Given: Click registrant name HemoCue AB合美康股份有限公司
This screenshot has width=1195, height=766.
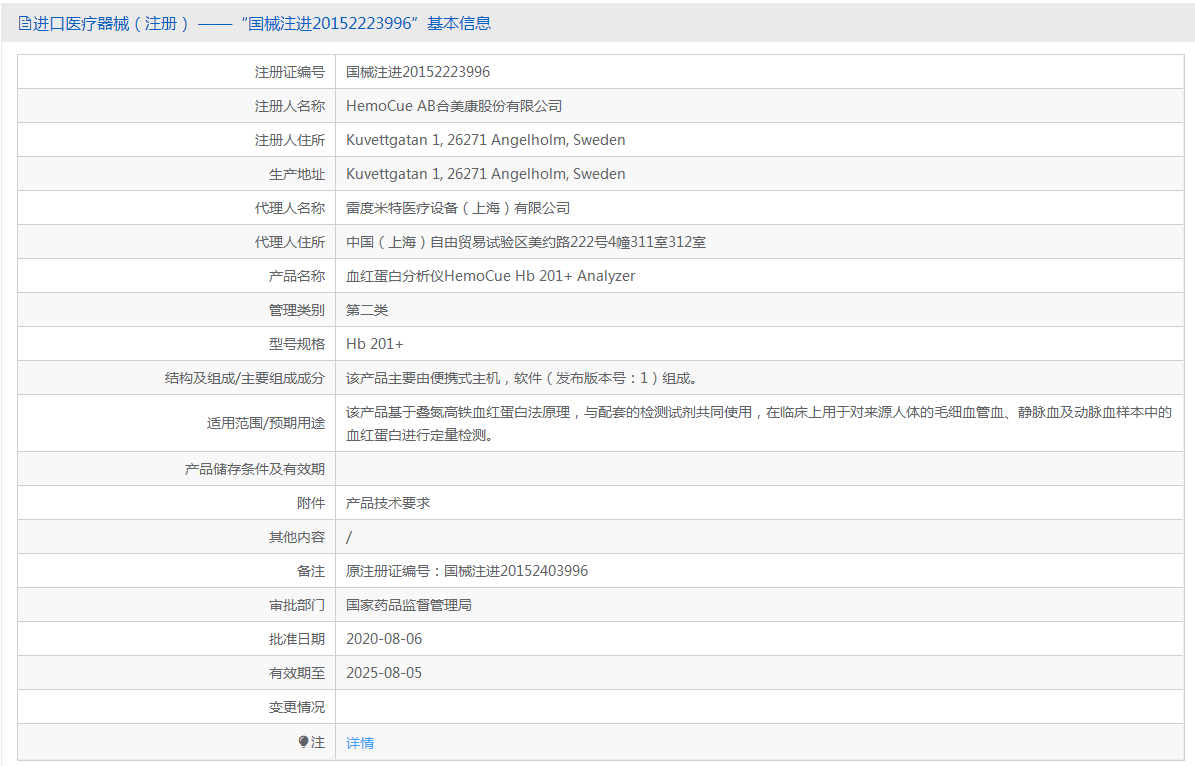Looking at the screenshot, I should click(454, 106).
